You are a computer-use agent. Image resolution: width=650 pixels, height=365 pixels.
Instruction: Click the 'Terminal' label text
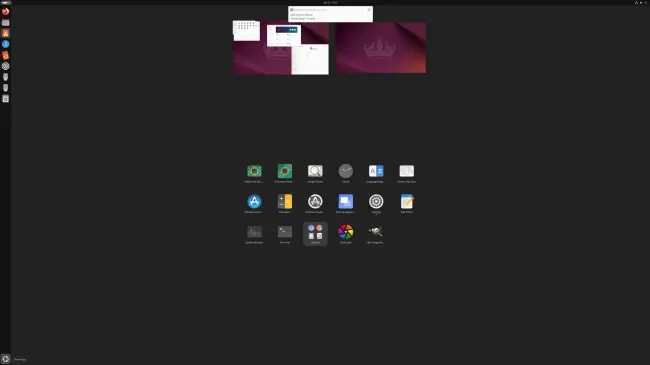pos(285,243)
